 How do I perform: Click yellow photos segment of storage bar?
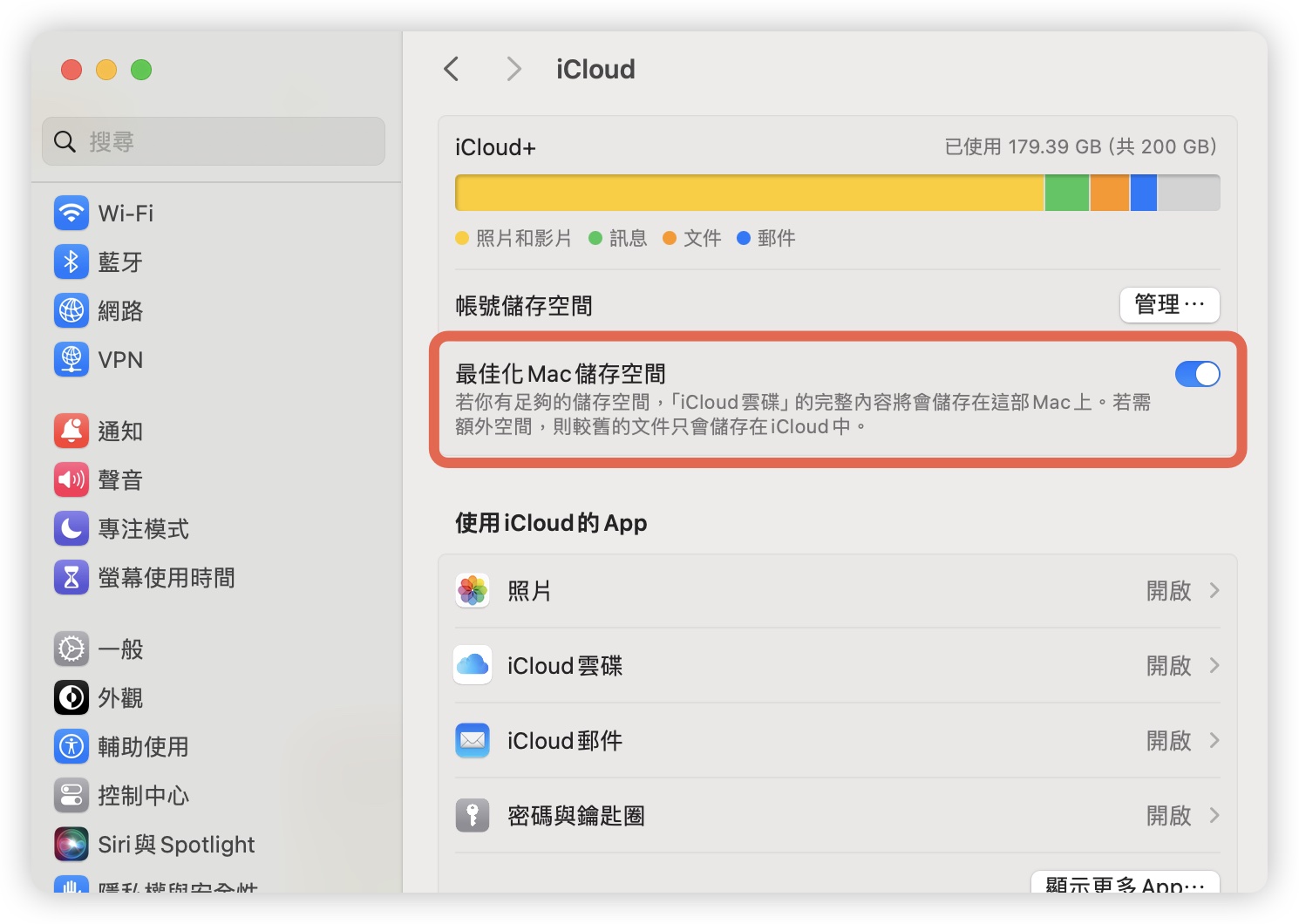[750, 193]
